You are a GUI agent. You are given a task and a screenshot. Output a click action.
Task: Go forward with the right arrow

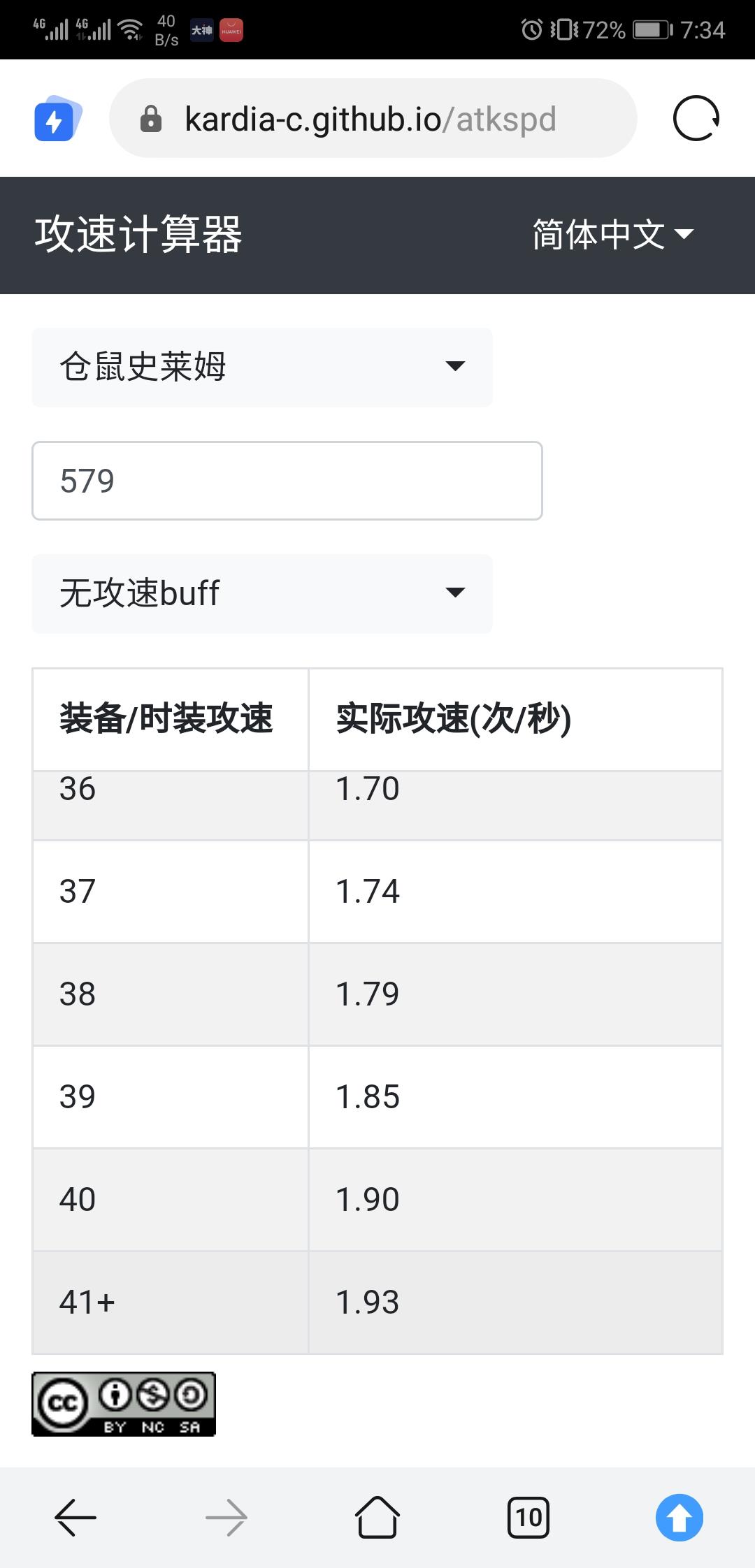pyautogui.click(x=226, y=1517)
